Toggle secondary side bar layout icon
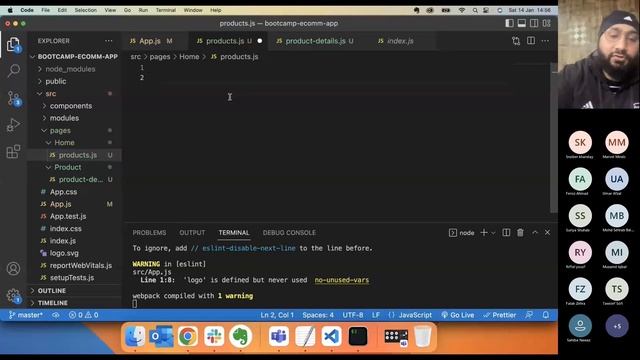Image resolution: width=640 pixels, height=360 pixels. coord(534,23)
